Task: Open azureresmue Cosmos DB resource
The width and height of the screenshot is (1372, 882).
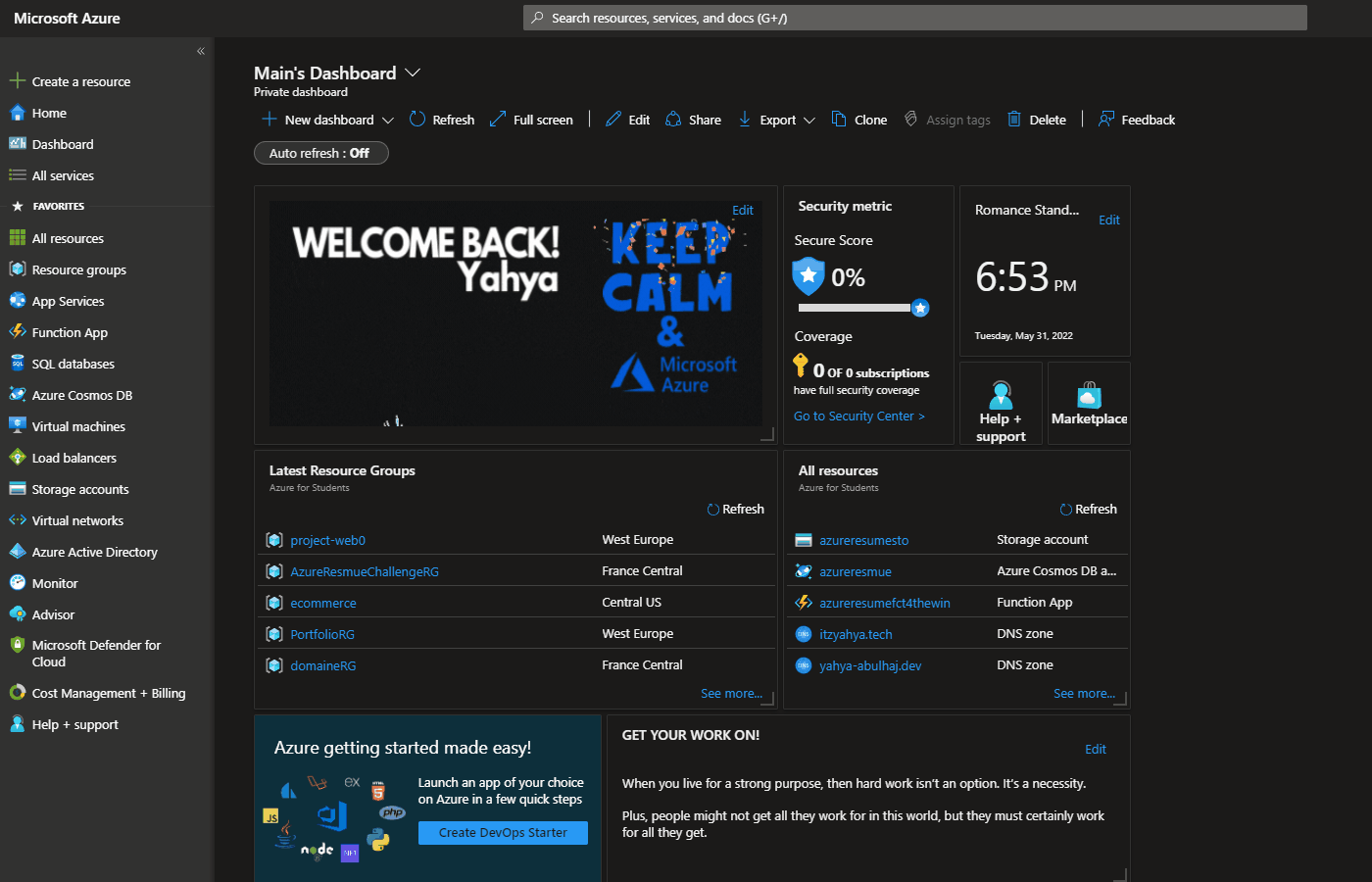Action: pyautogui.click(x=856, y=571)
